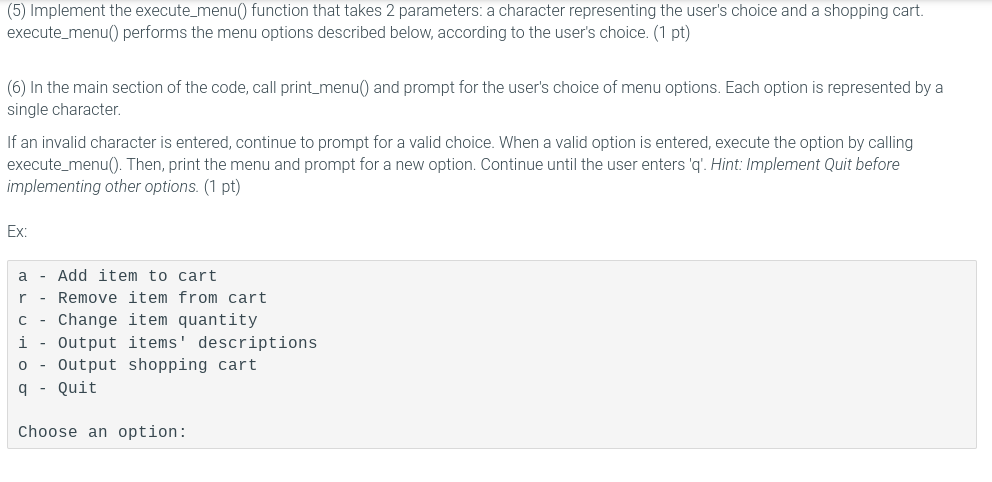
Task: Click "Add item to cart" menu line
Action: pyautogui.click(x=137, y=276)
